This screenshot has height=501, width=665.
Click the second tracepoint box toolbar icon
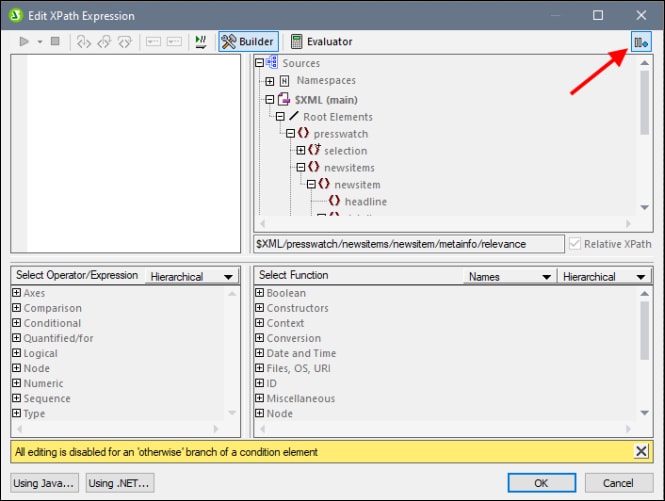pyautogui.click(x=174, y=42)
